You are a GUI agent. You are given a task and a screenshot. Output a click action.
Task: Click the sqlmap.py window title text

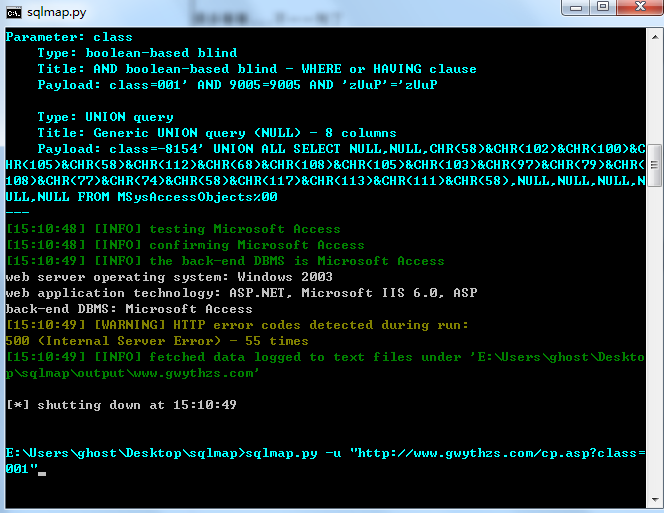[56, 12]
